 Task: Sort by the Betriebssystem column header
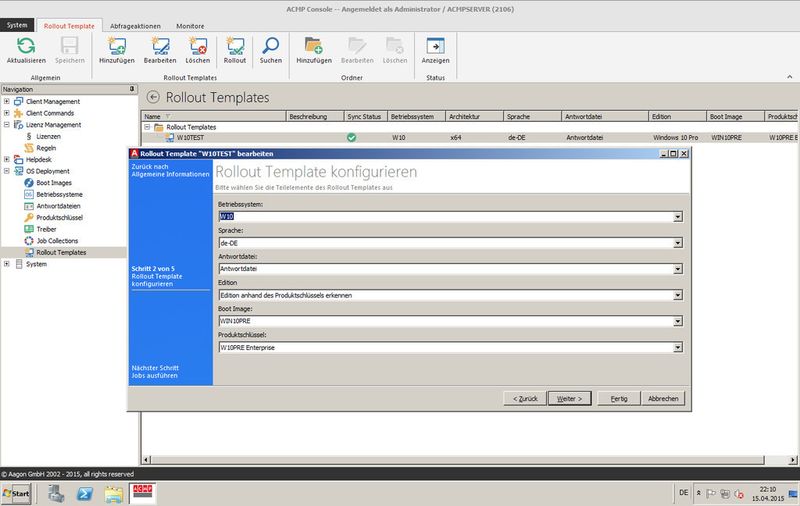[x=416, y=117]
